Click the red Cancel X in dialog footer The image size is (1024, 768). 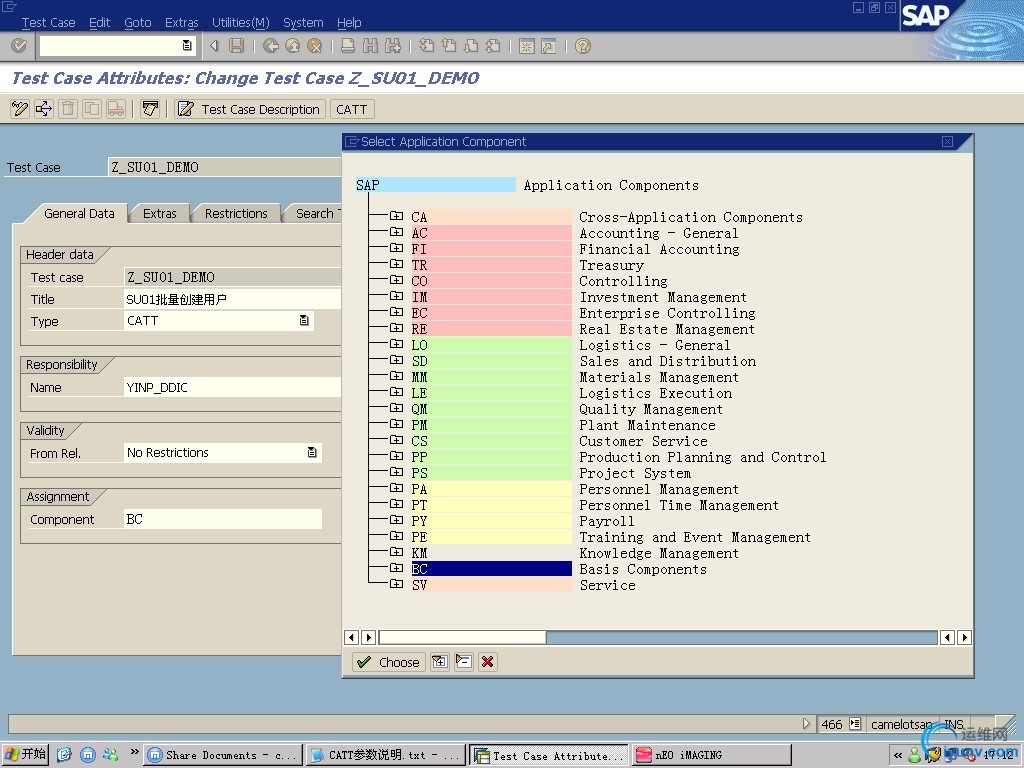pos(487,662)
